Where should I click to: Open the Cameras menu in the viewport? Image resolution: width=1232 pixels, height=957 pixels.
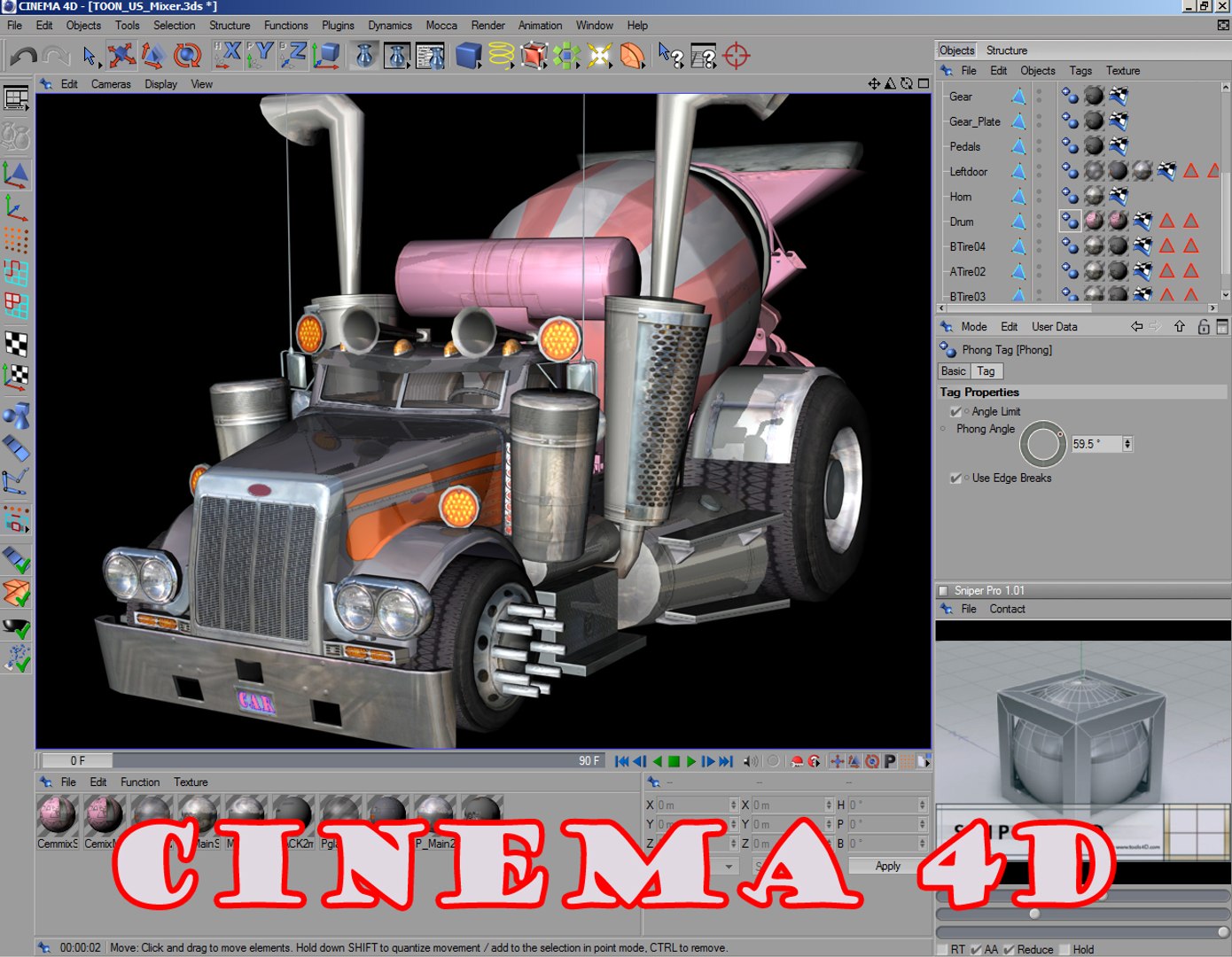pyautogui.click(x=111, y=84)
